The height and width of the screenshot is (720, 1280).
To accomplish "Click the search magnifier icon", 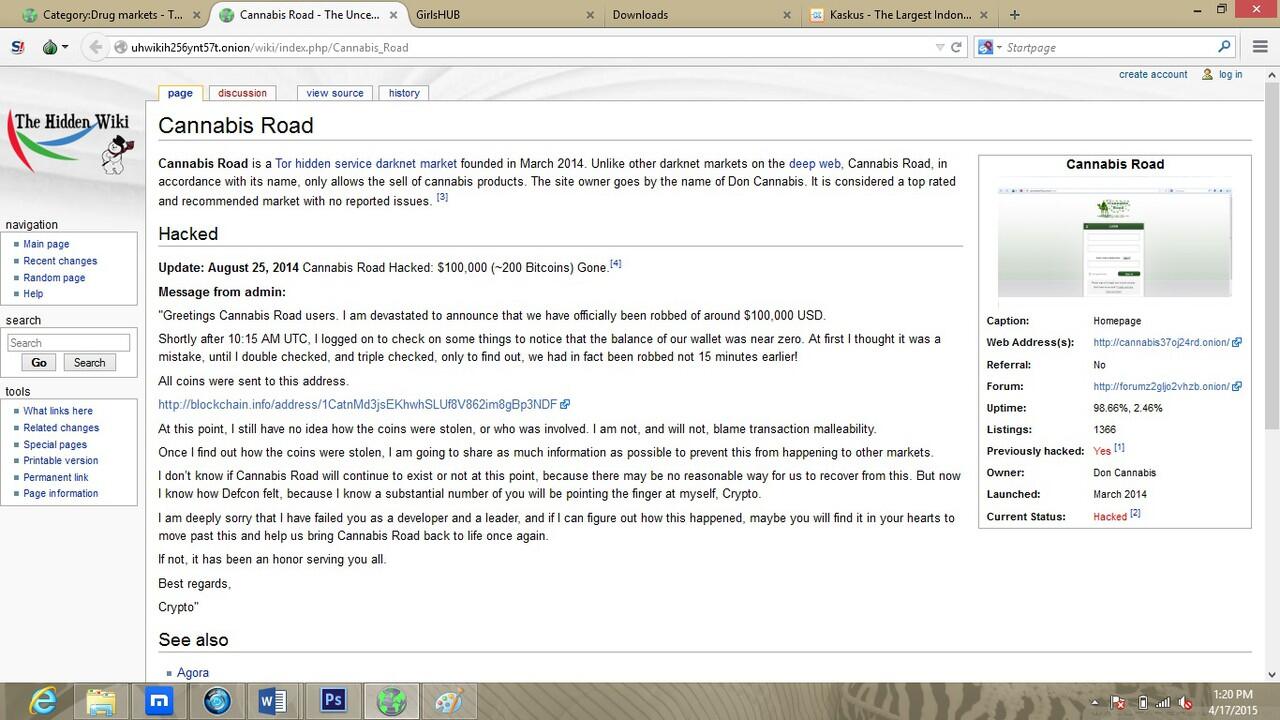I will click(1224, 47).
